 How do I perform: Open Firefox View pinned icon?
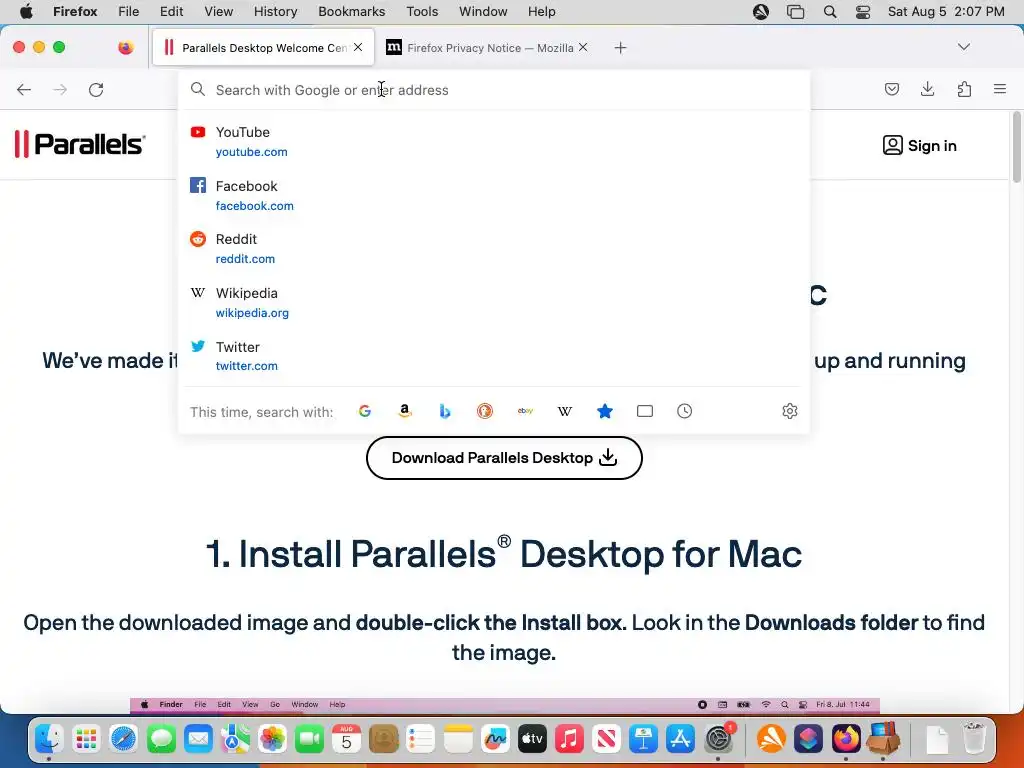(x=126, y=47)
